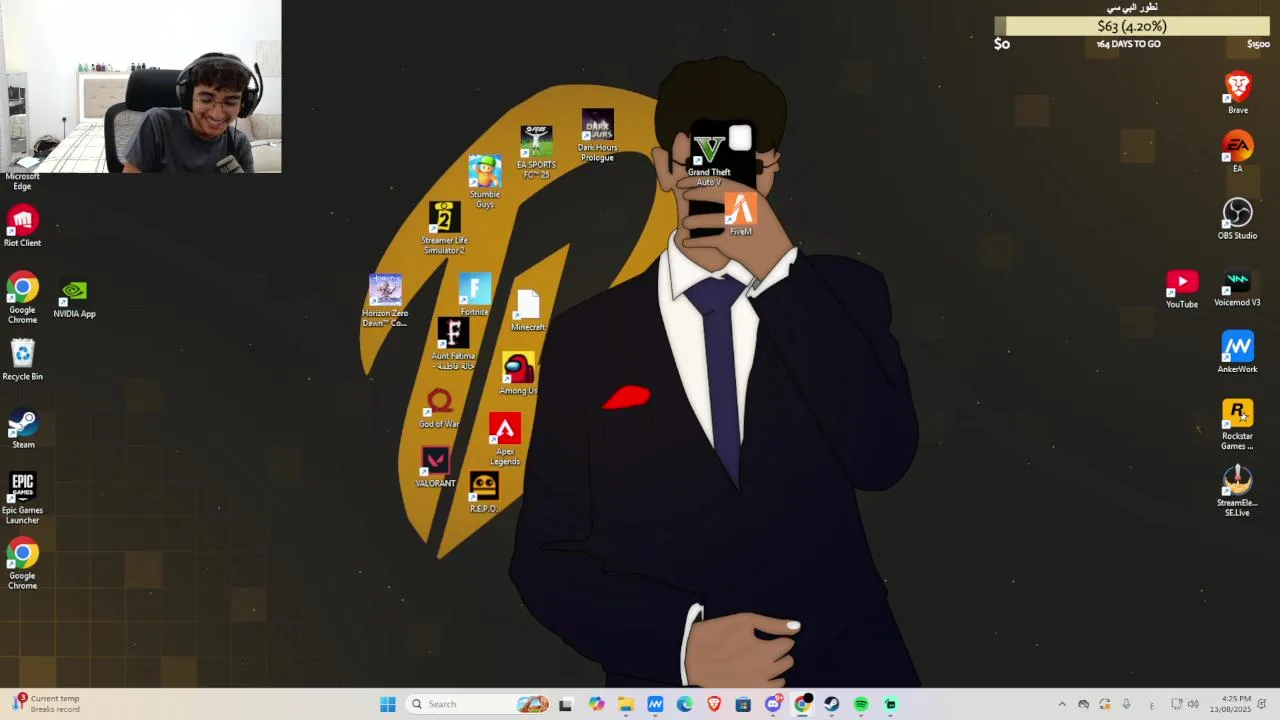Viewport: 1280px width, 720px height.
Task: Open Spotify from the taskbar
Action: [861, 704]
